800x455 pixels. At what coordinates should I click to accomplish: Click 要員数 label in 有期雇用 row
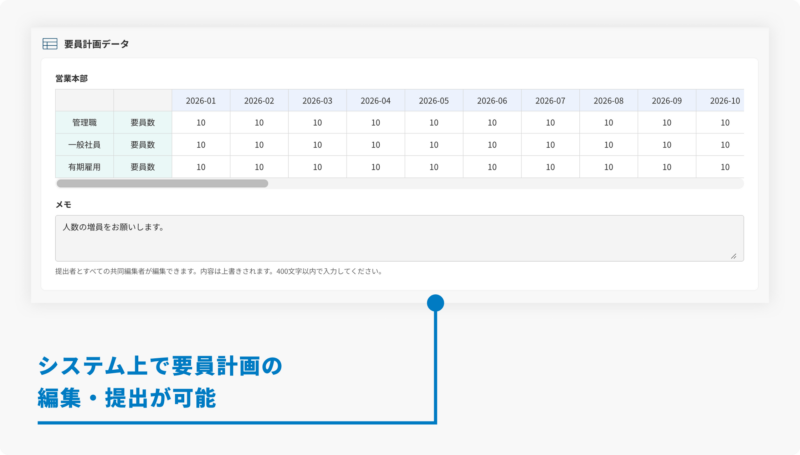click(143, 167)
